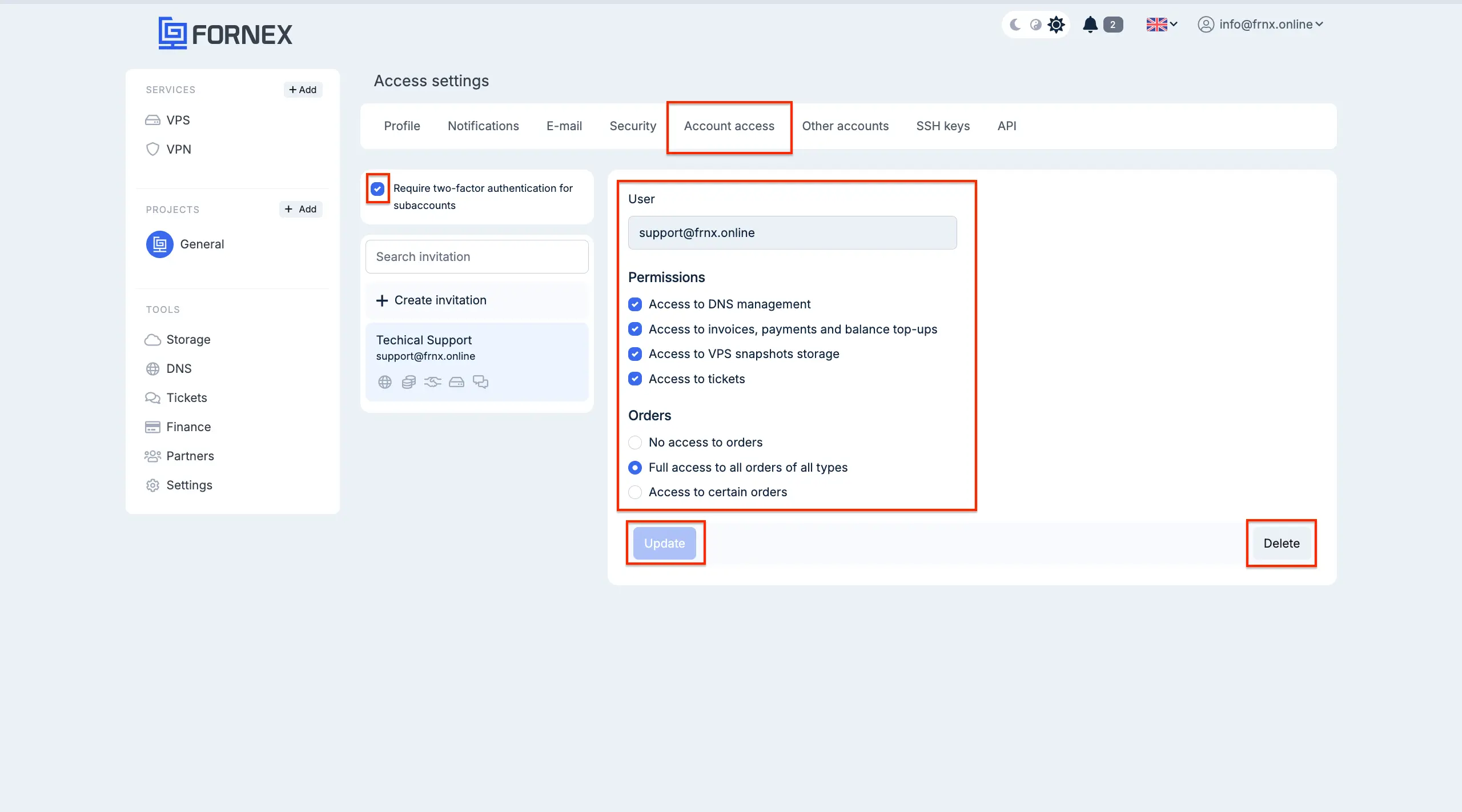Uncheck Access to invoices, payments and top-ups
The width and height of the screenshot is (1462, 812).
(635, 329)
